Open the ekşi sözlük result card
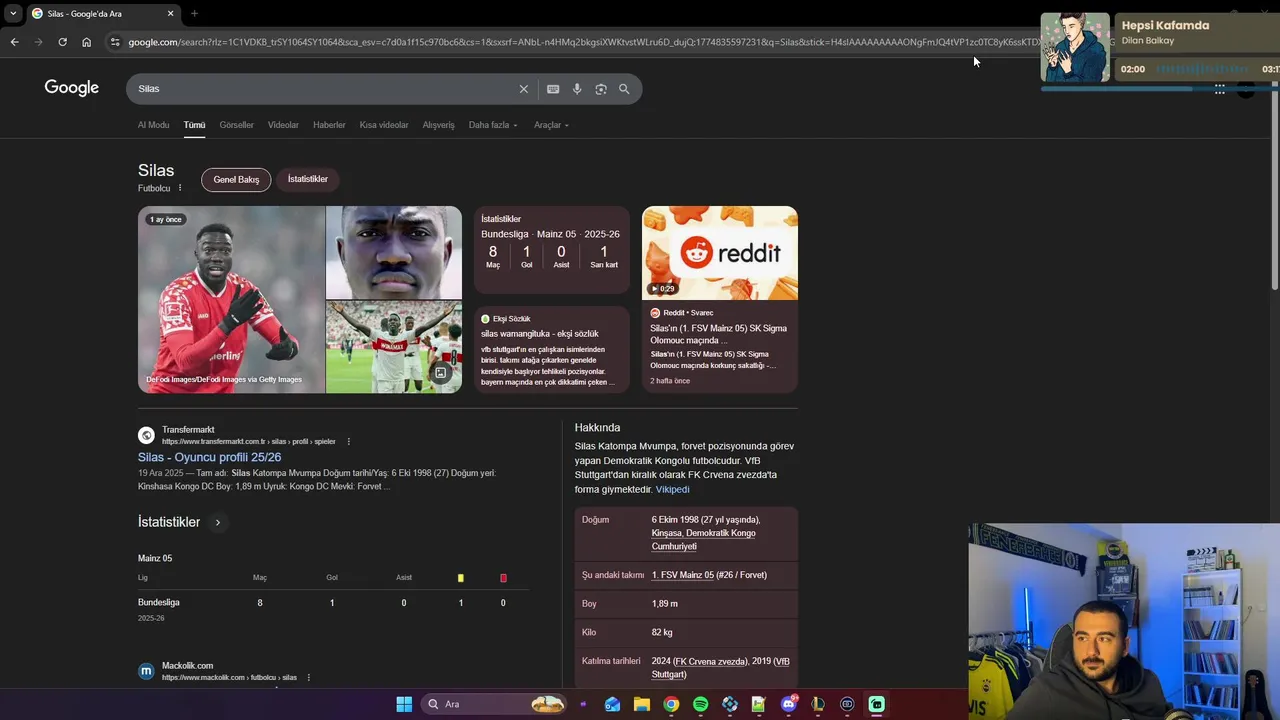This screenshot has width=1280, height=720. coord(552,350)
